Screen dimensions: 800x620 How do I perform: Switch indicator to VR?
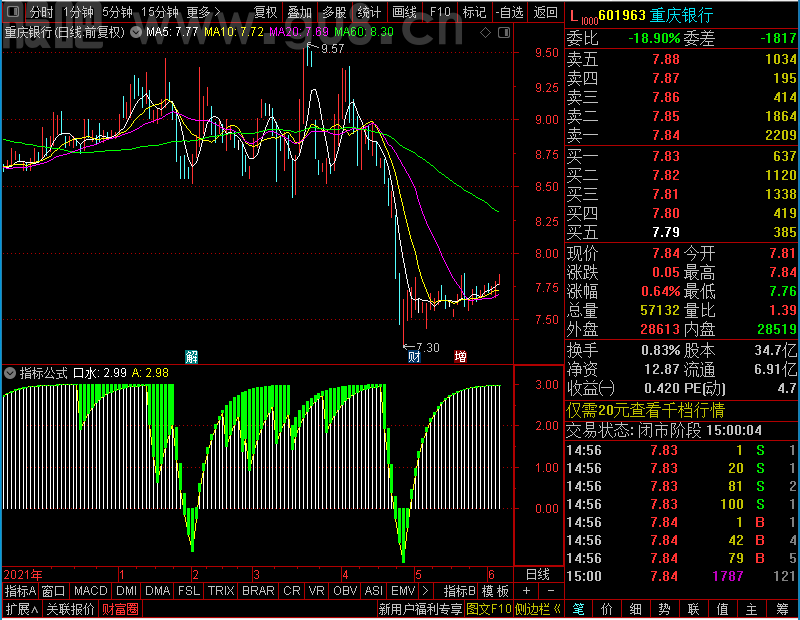tap(316, 591)
